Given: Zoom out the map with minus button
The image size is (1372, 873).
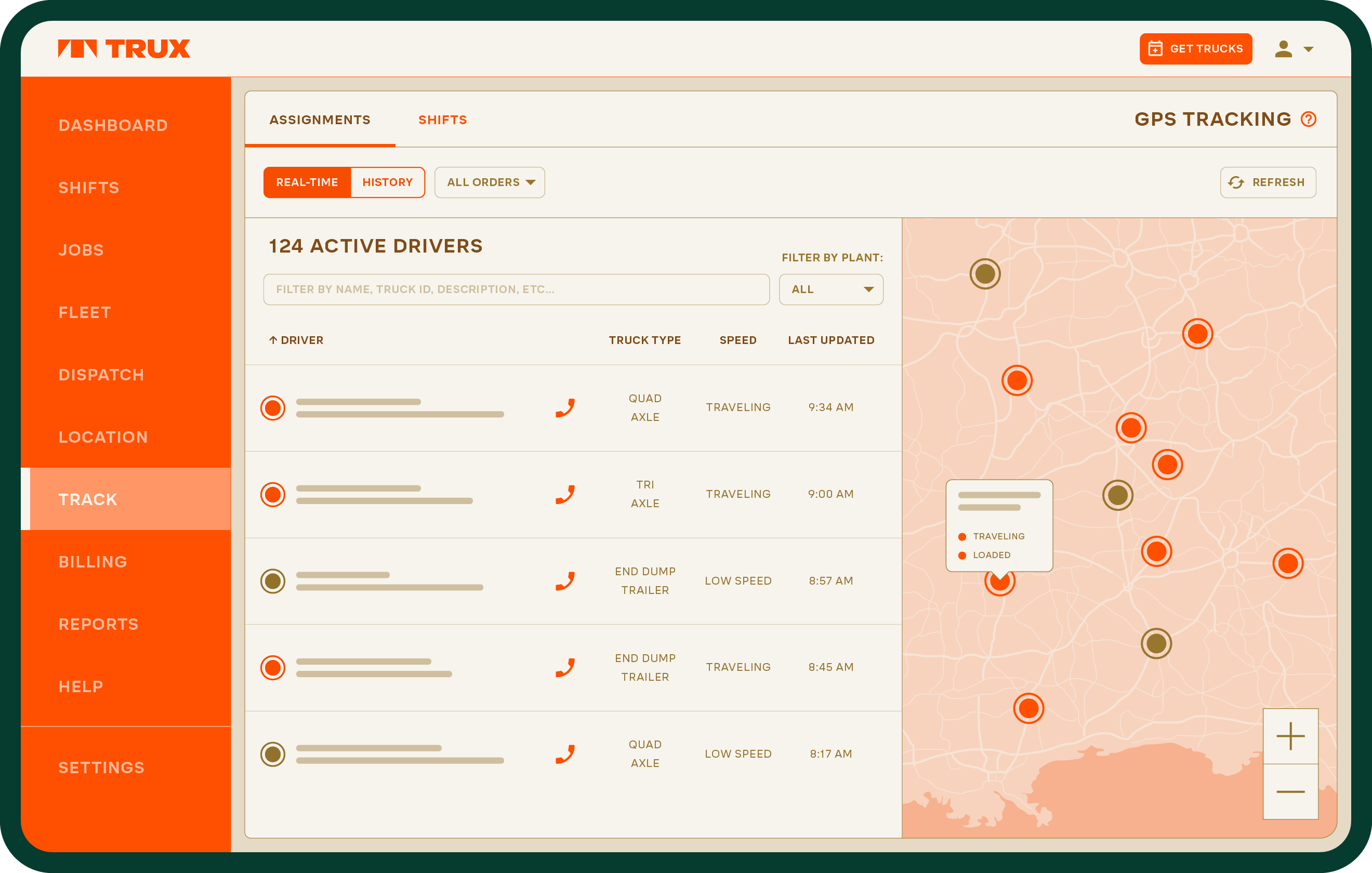Looking at the screenshot, I should pyautogui.click(x=1290, y=791).
